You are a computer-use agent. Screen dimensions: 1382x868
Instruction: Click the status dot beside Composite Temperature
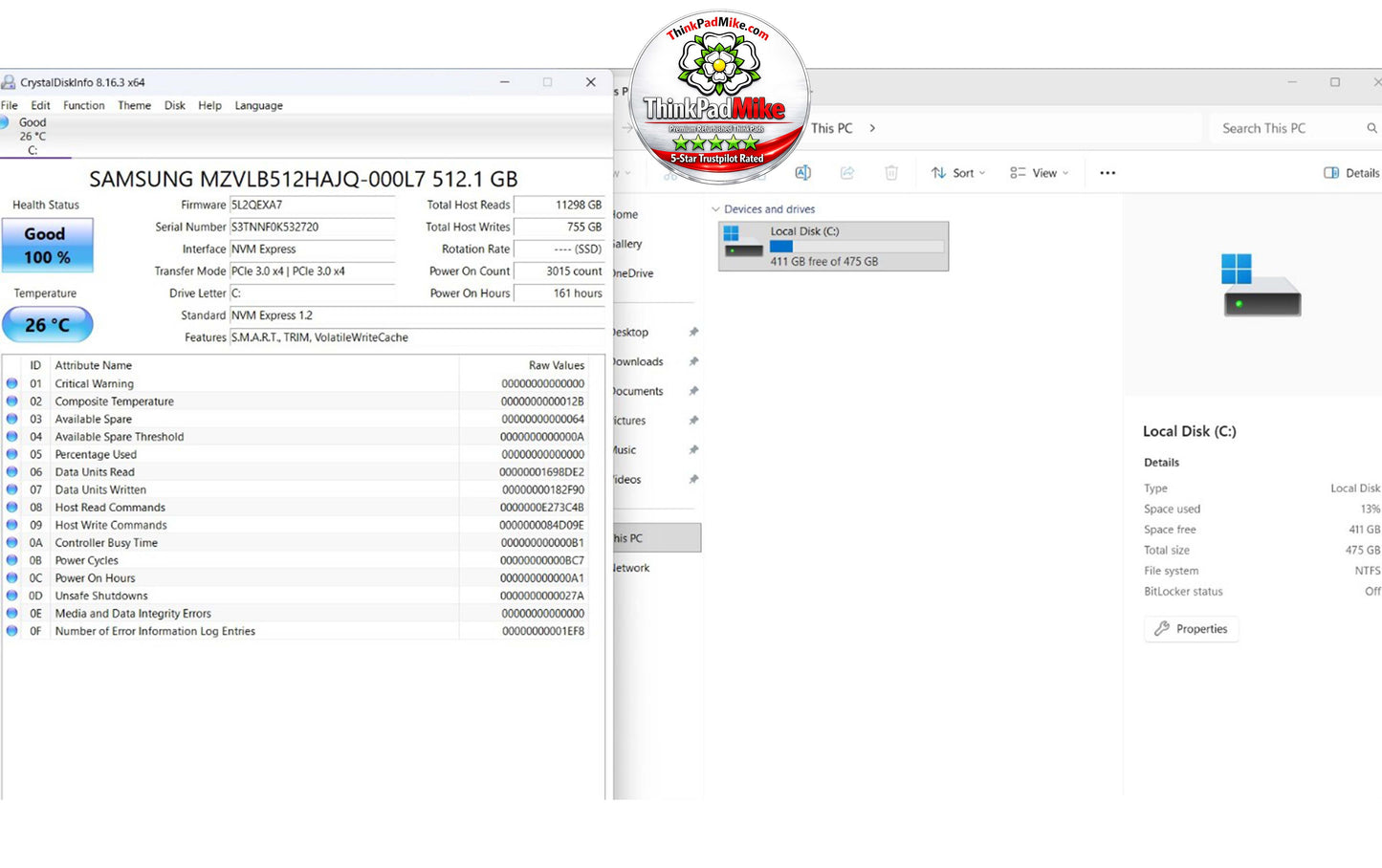(x=11, y=401)
